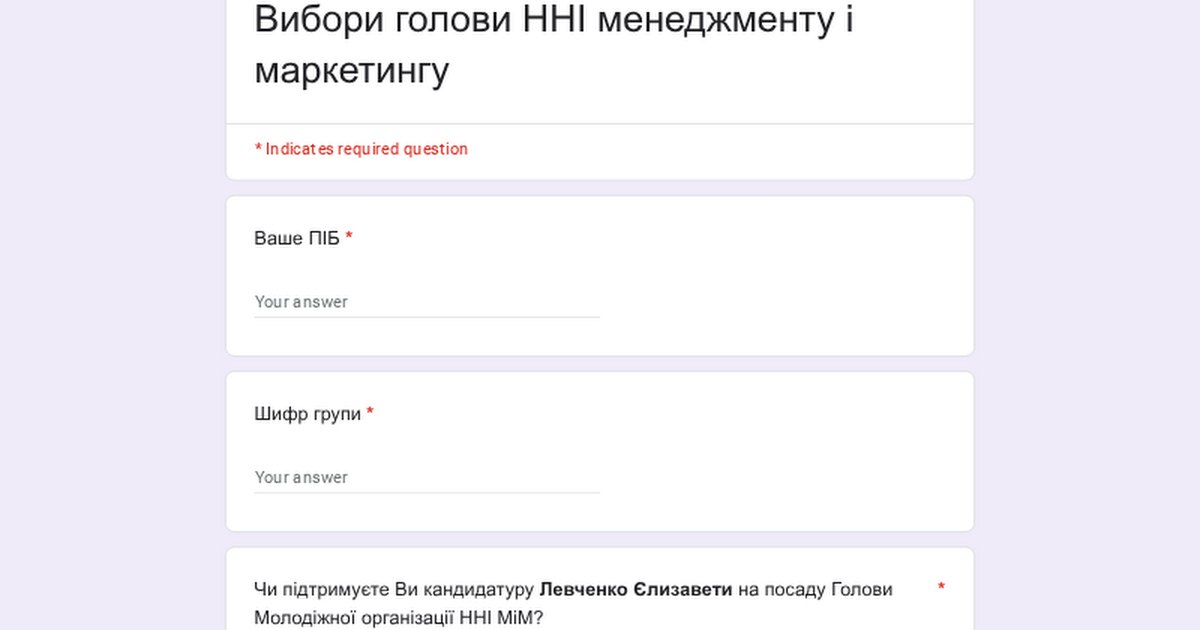Click the red asterisk beside Шифр групи
Viewport: 1200px width, 630px height.
pos(370,413)
